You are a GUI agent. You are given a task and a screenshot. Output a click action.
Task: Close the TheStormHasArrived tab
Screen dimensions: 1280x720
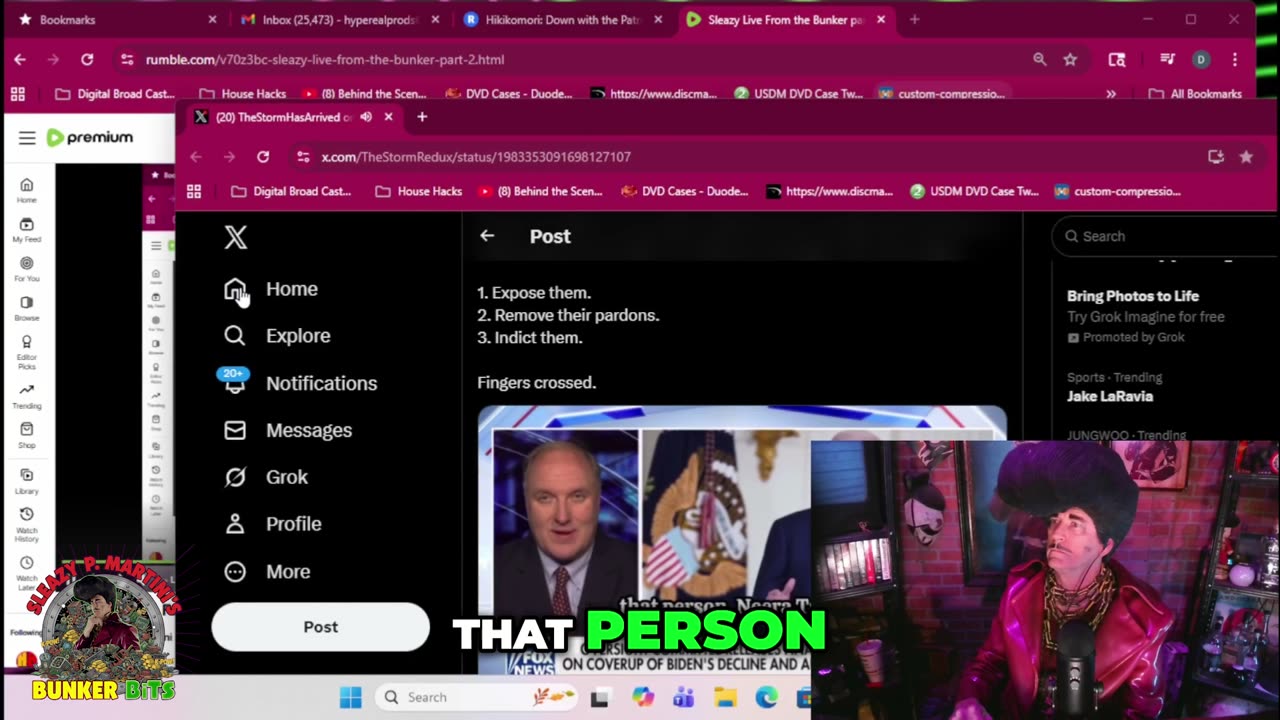click(388, 117)
